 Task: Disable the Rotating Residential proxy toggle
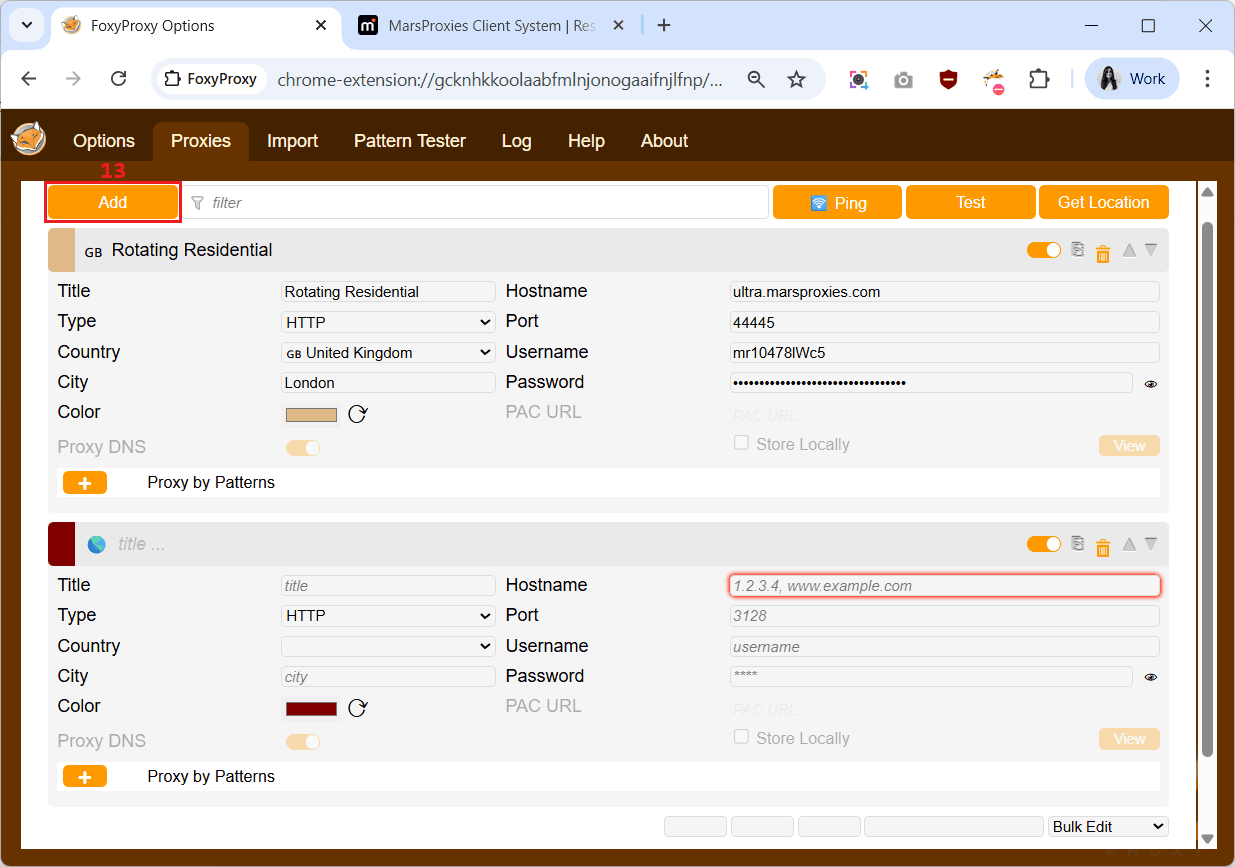tap(1044, 250)
